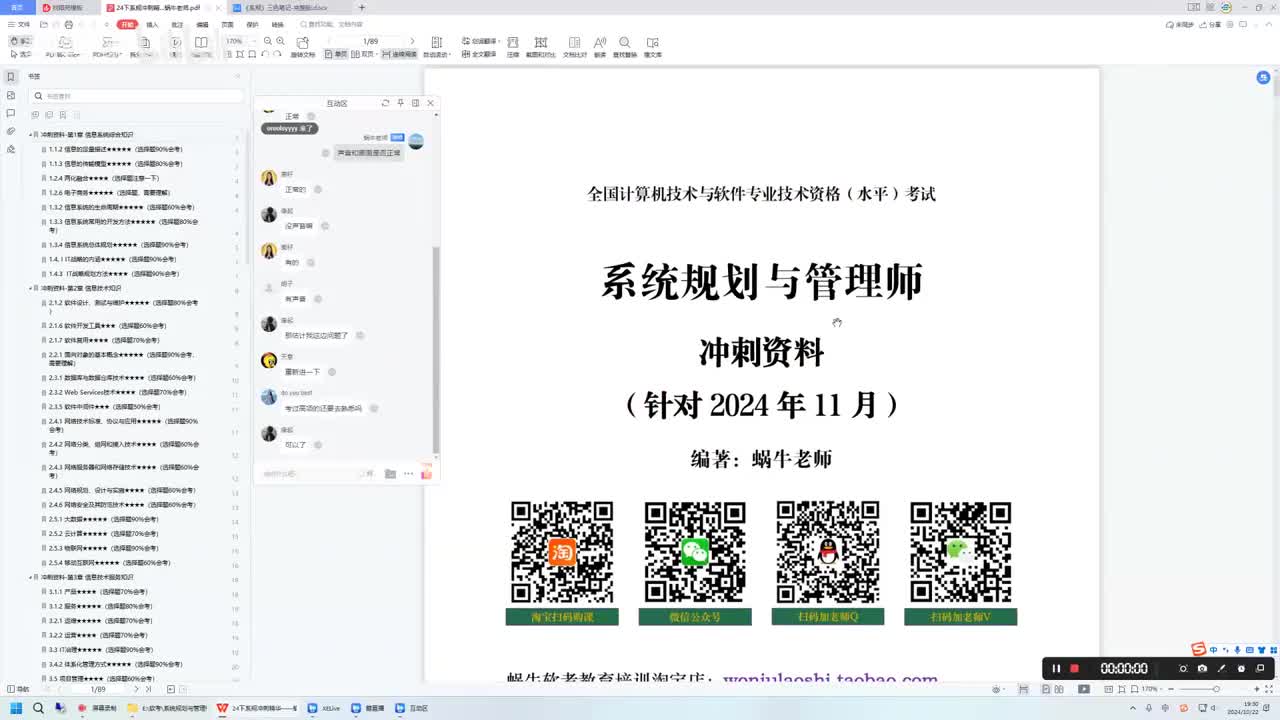Open Windows taskbar search
This screenshot has height=720, width=1280.
[x=38, y=708]
